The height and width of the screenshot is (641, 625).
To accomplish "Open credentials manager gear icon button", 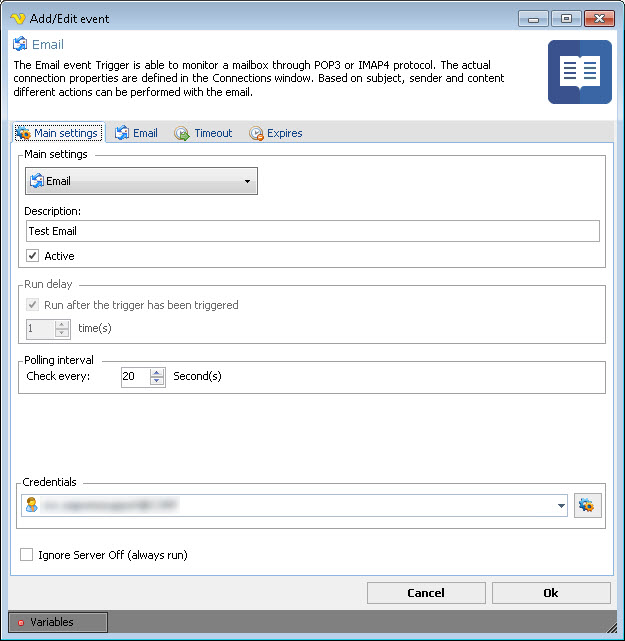I will [x=589, y=506].
